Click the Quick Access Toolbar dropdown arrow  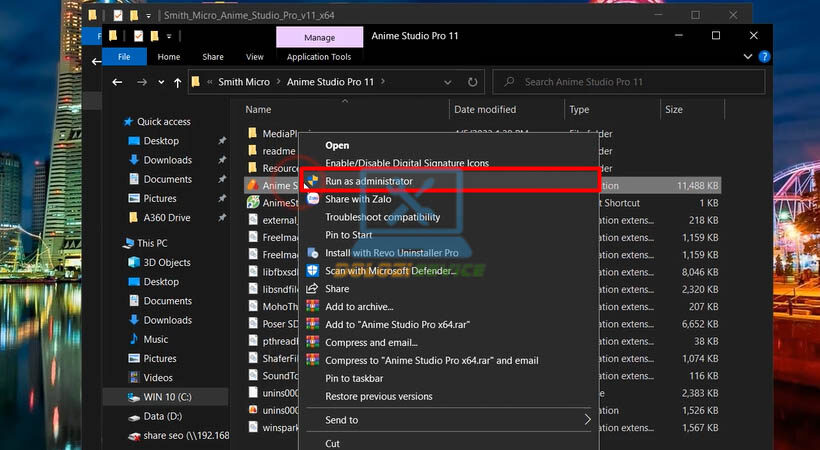point(169,36)
